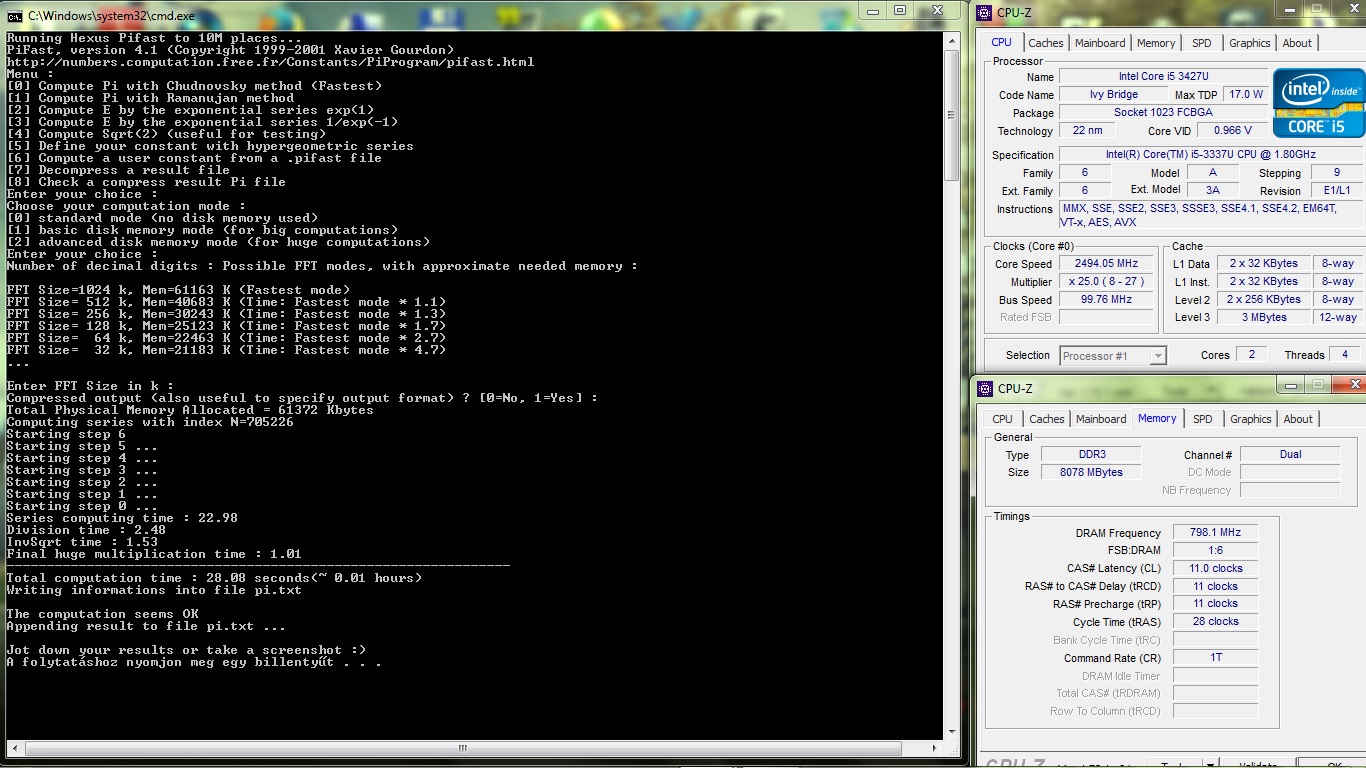Open SPD tab in the memory CPU-Z window
This screenshot has height=768, width=1366.
pyautogui.click(x=1203, y=419)
